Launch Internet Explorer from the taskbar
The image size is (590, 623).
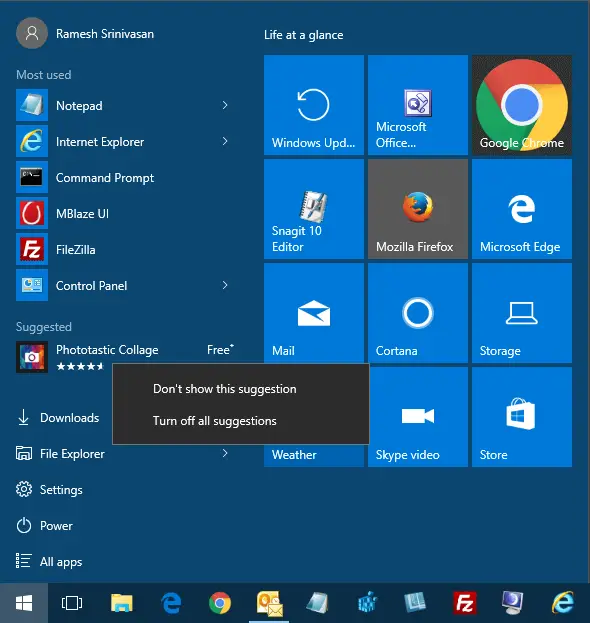(563, 603)
